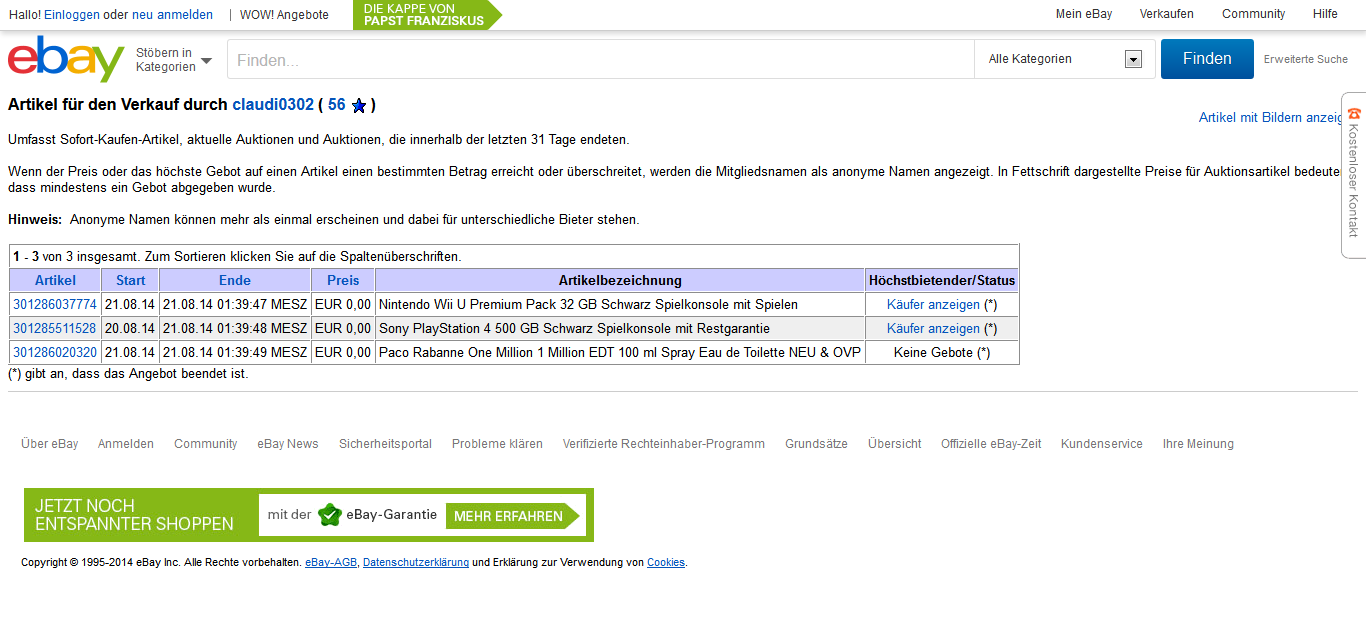Open the Kostenloser Kontakt side tab

point(1353,175)
